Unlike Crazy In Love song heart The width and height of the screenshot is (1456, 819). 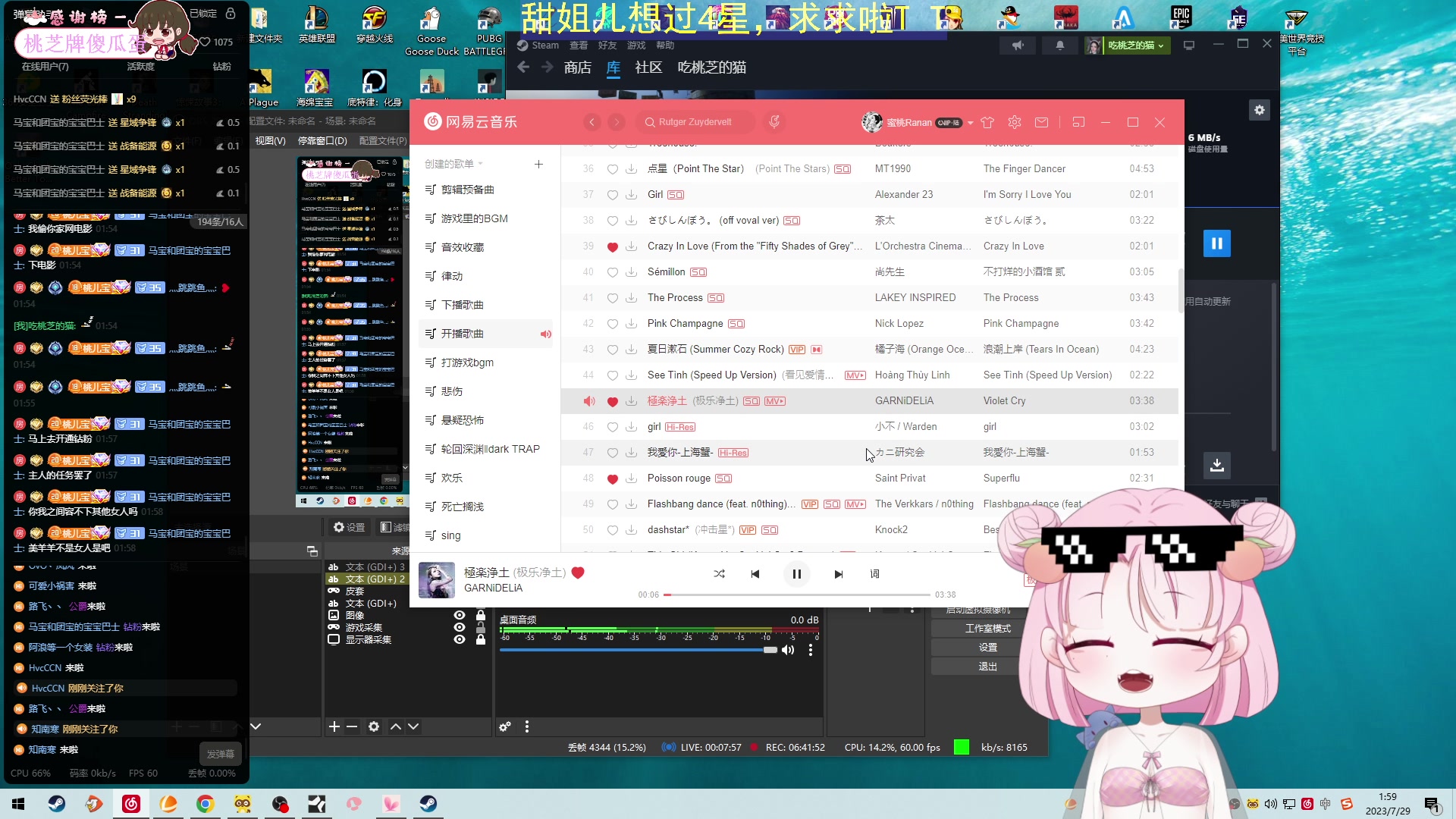pyautogui.click(x=613, y=246)
